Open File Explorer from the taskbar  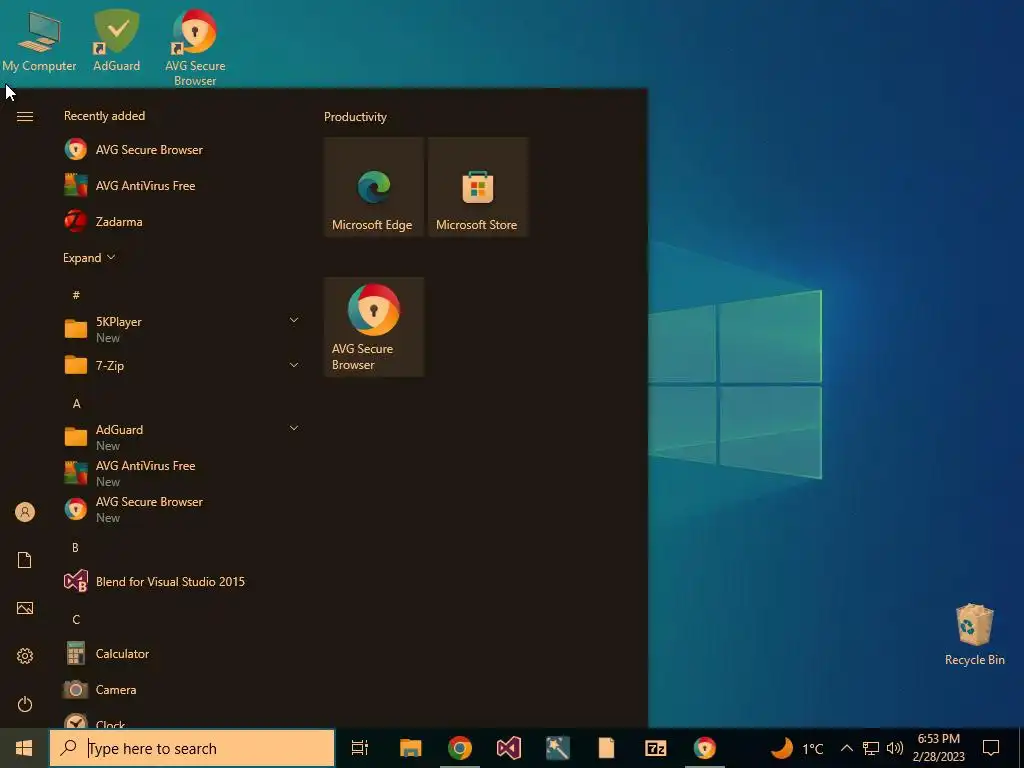pyautogui.click(x=411, y=748)
